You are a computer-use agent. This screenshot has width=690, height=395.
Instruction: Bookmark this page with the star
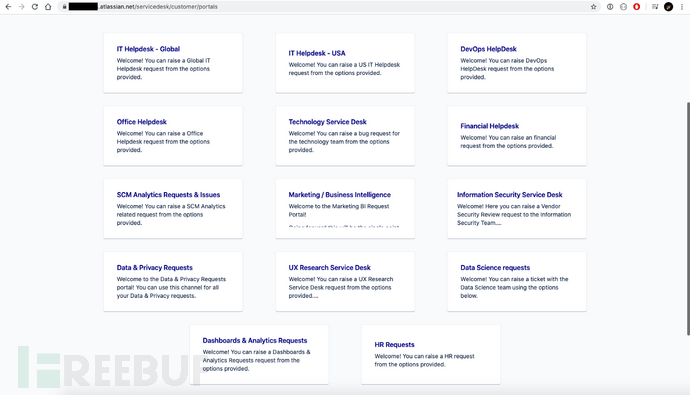tap(593, 7)
